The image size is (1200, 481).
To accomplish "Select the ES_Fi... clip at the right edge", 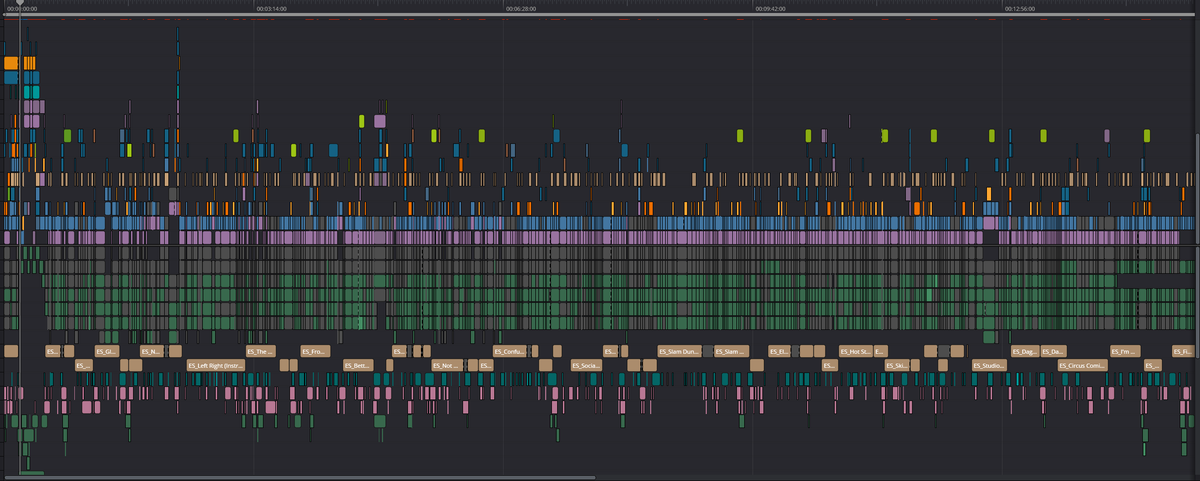I will pyautogui.click(x=1182, y=352).
